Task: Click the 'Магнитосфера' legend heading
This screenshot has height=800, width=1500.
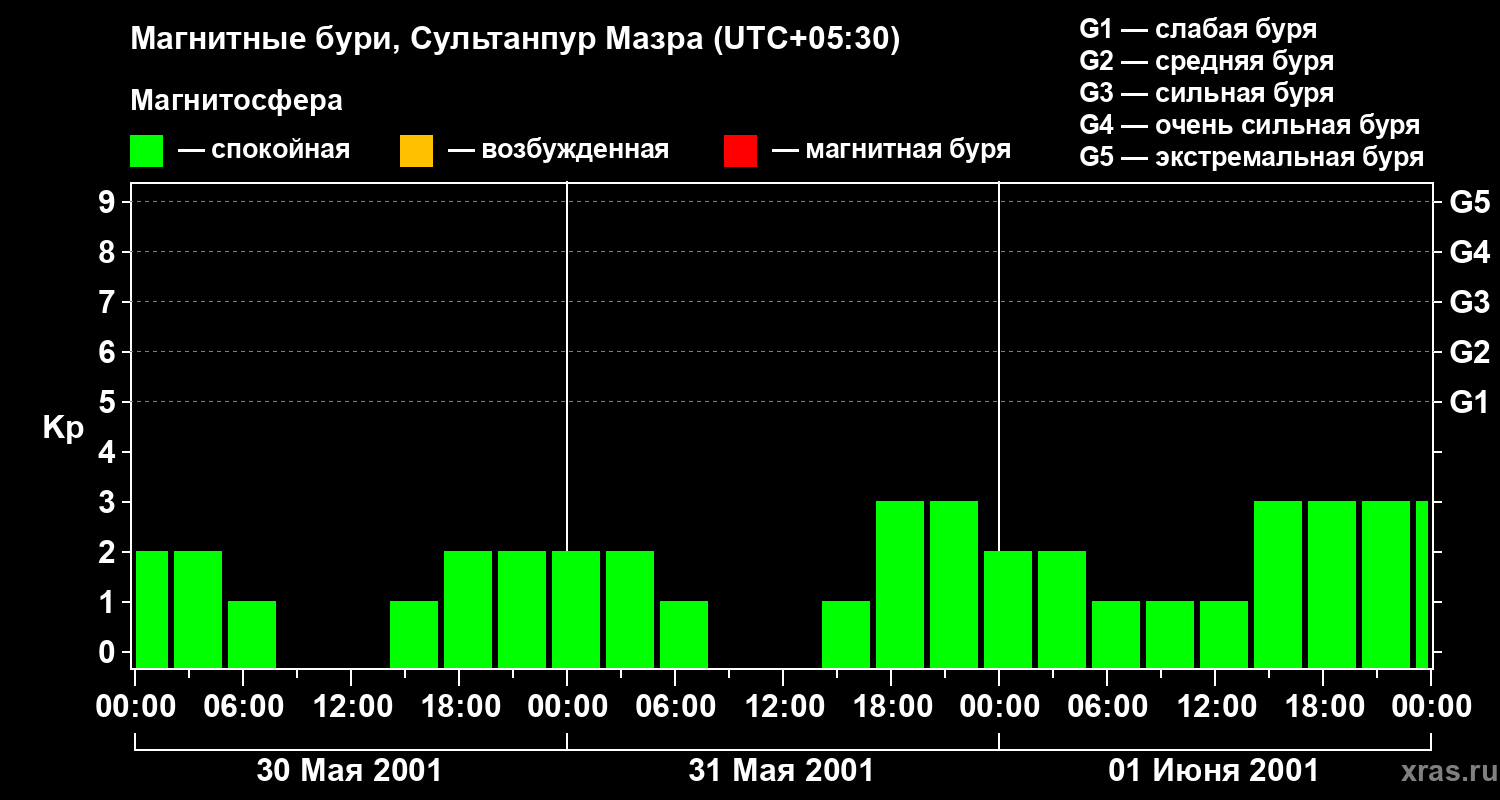Action: pos(236,101)
